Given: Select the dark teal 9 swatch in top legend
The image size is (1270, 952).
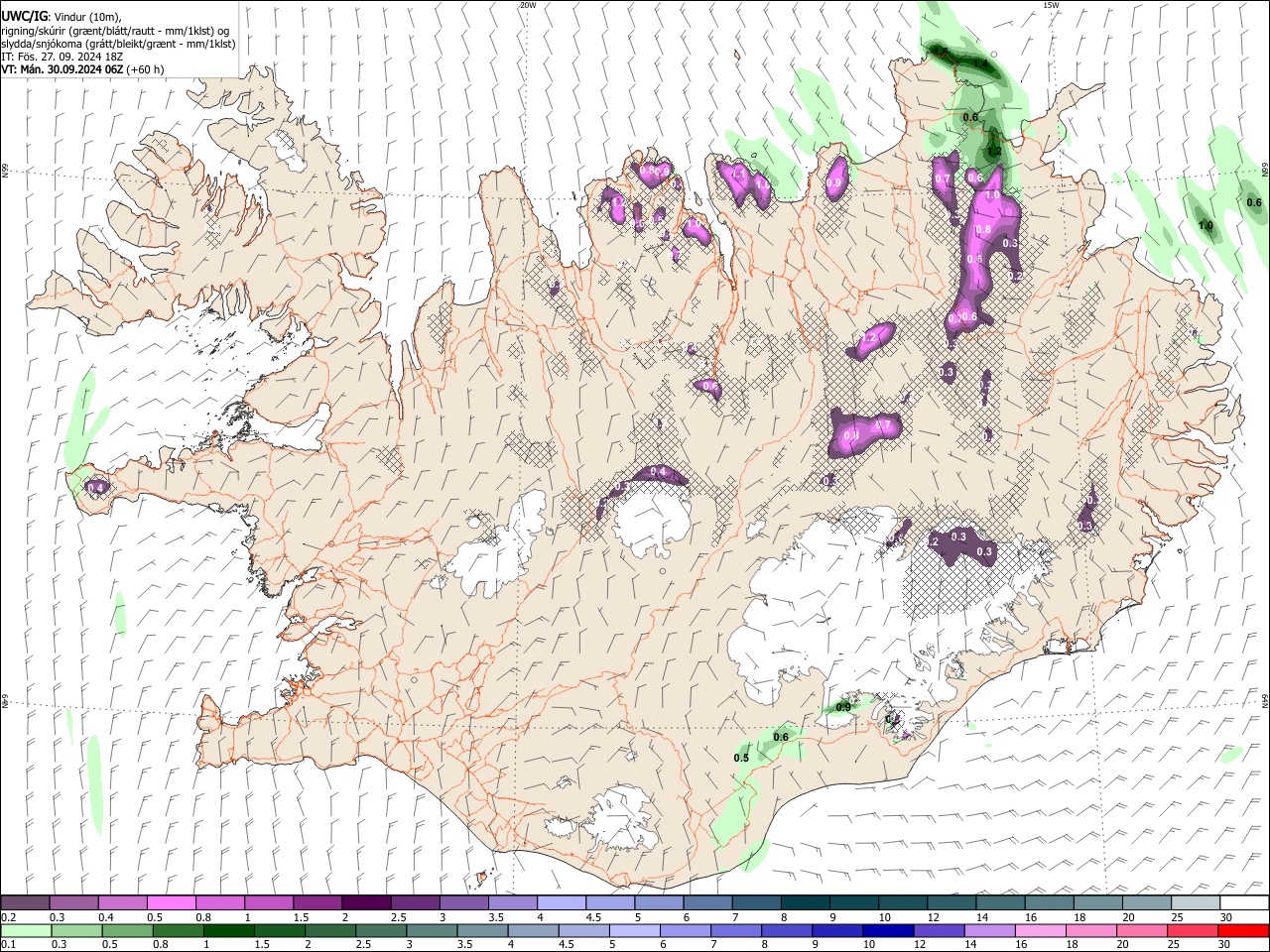Looking at the screenshot, I should coord(853,902).
